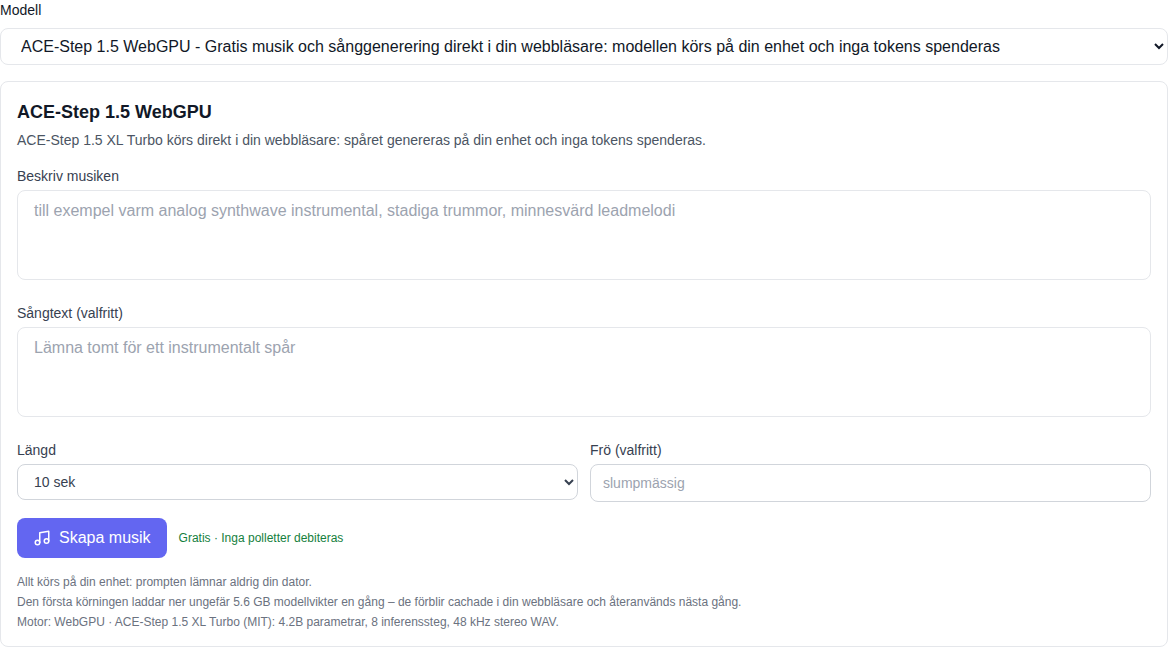Open the Modell selection dropdown
The width and height of the screenshot is (1168, 647).
point(583,46)
